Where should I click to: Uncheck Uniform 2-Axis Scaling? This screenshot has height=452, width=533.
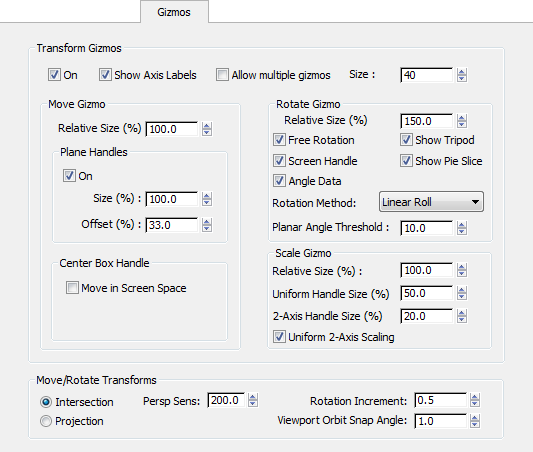pyautogui.click(x=279, y=337)
